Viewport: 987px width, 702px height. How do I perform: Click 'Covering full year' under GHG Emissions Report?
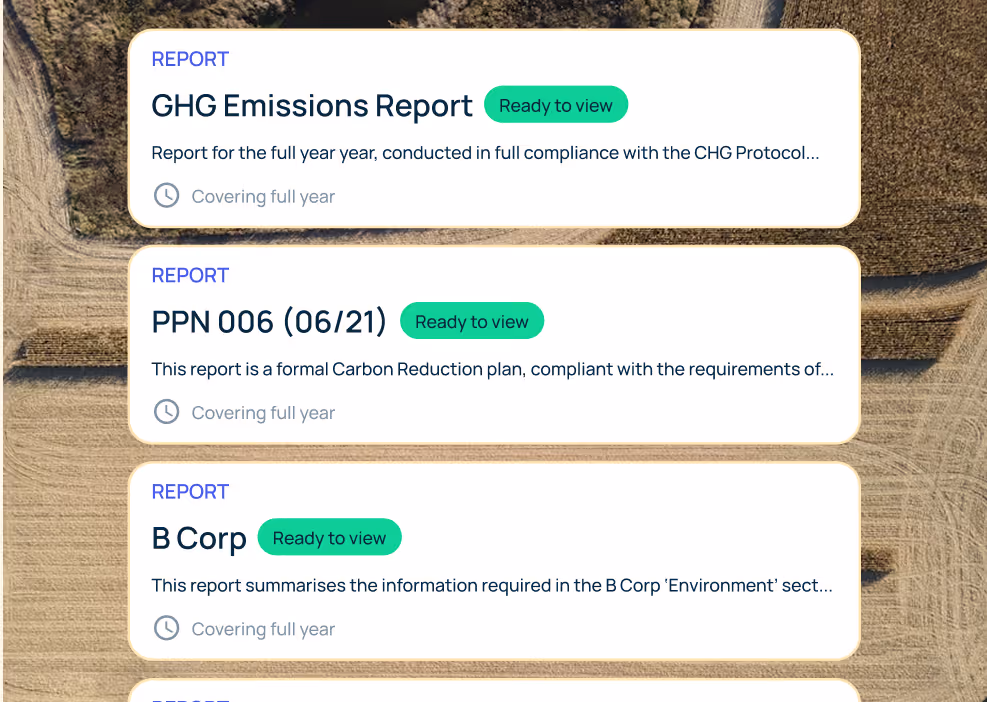262,196
